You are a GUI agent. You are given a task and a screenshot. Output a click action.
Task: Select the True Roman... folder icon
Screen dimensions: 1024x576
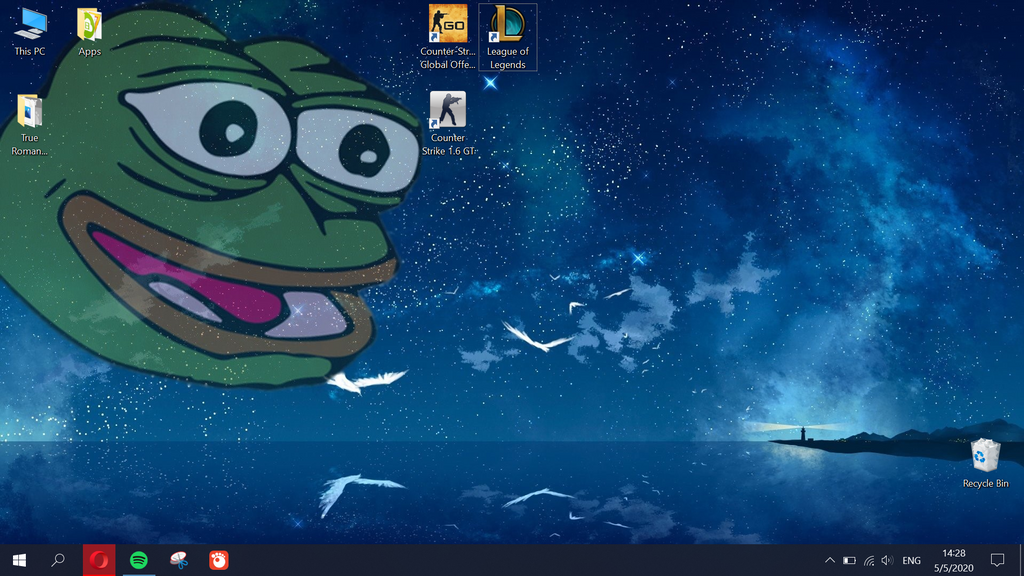coord(29,125)
